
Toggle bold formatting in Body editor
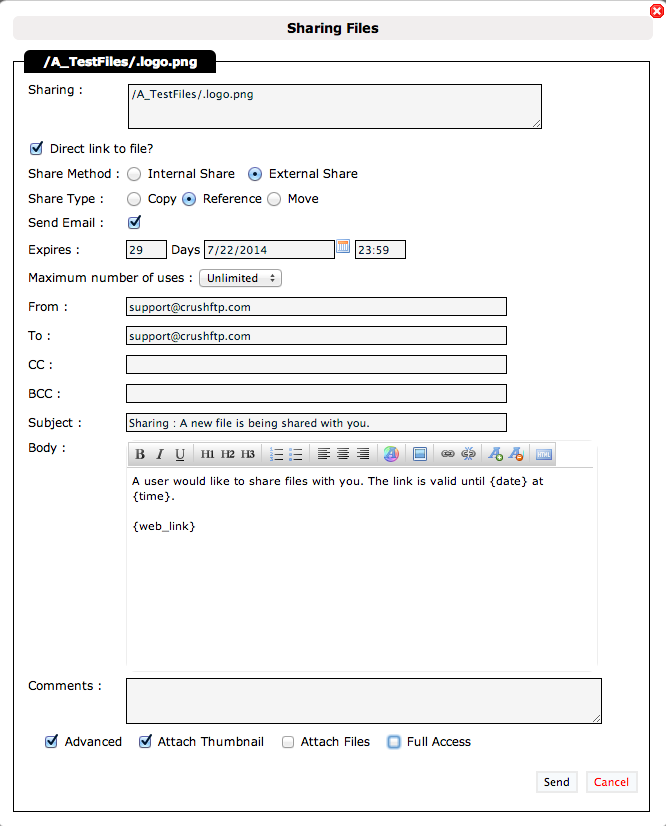pyautogui.click(x=140, y=454)
